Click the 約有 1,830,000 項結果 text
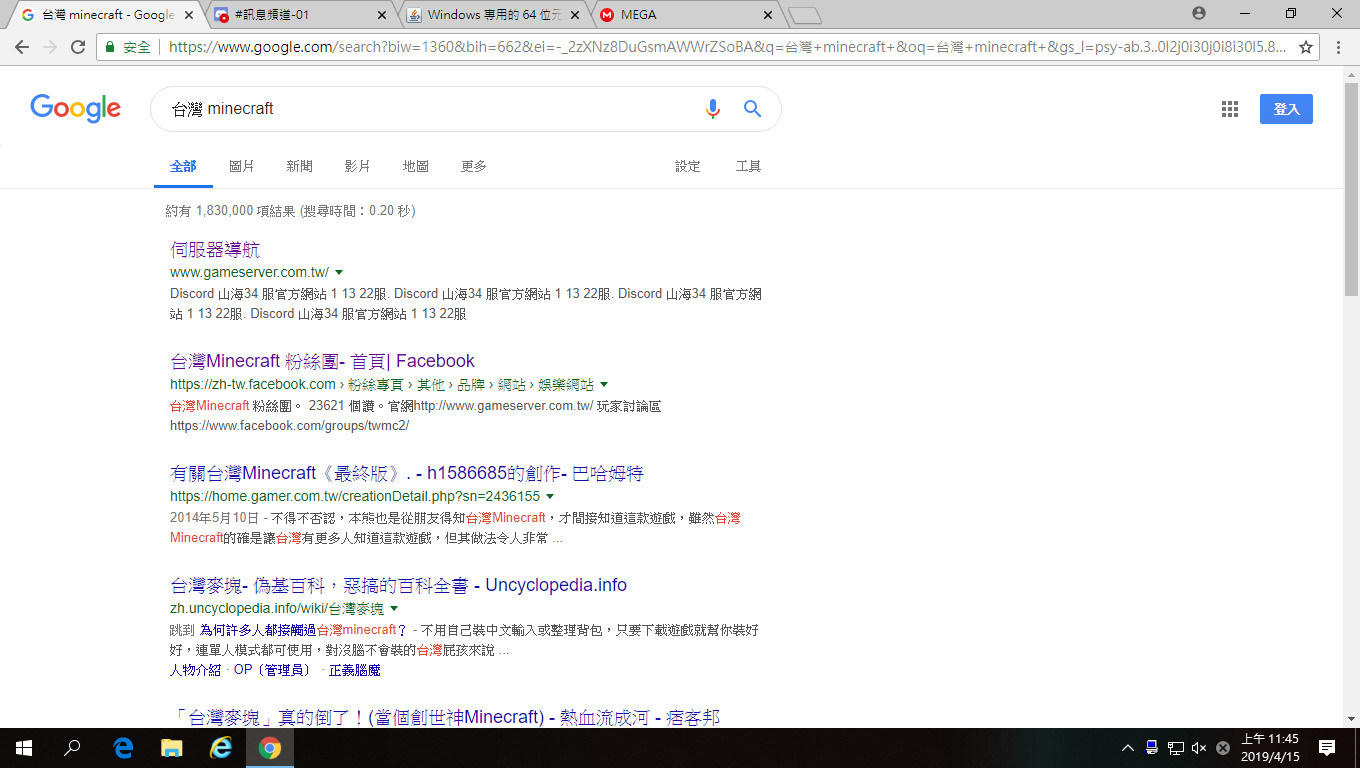 pos(290,211)
